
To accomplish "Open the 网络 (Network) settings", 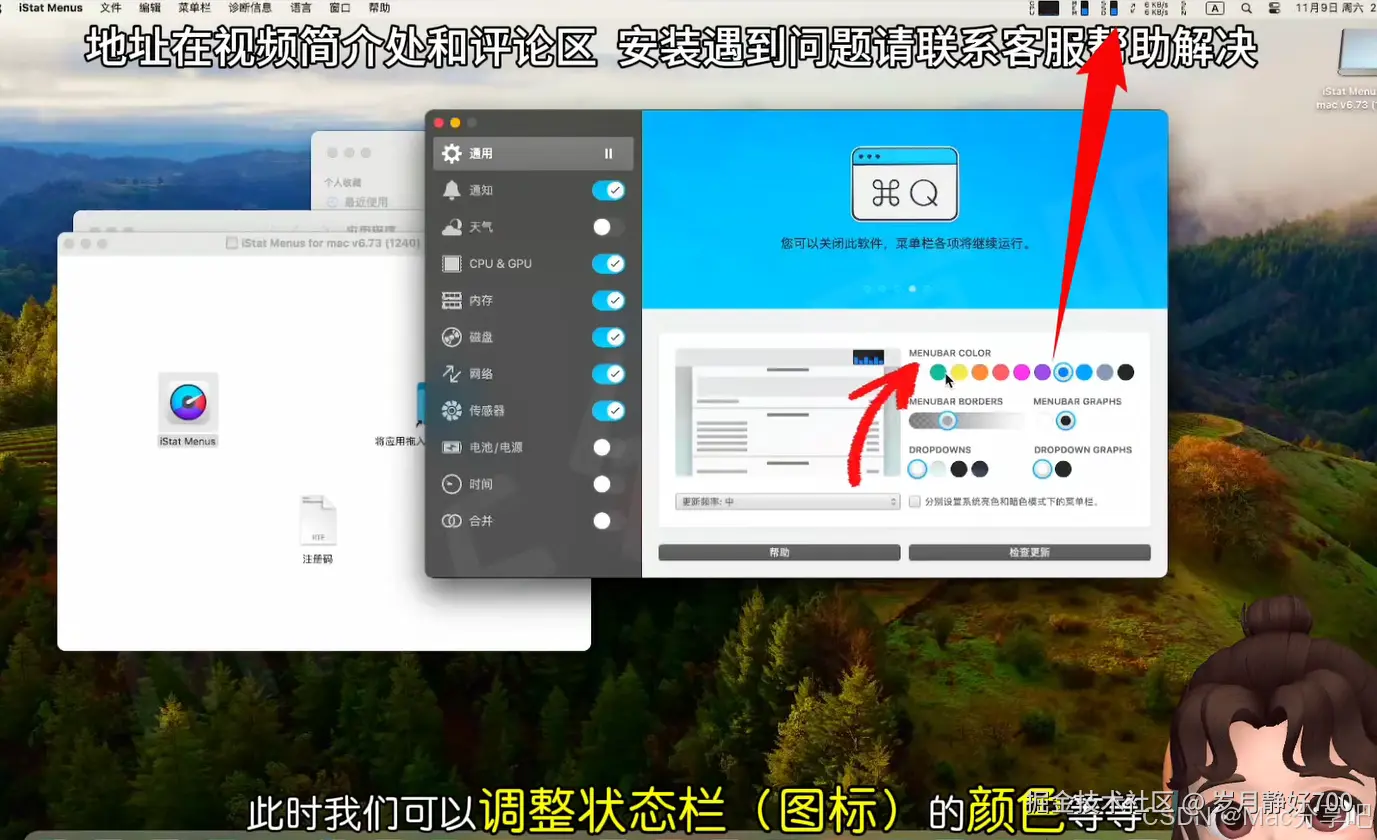I will tap(452, 373).
